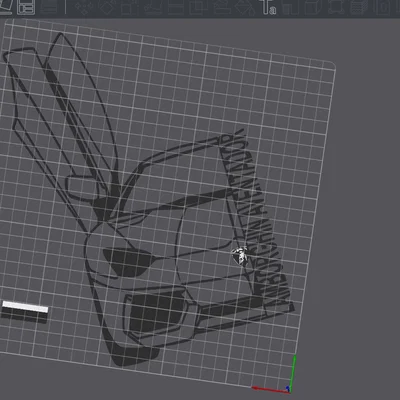Select the Move tool with four arrows
Viewport: 400px width, 400px height.
click(82, 7)
